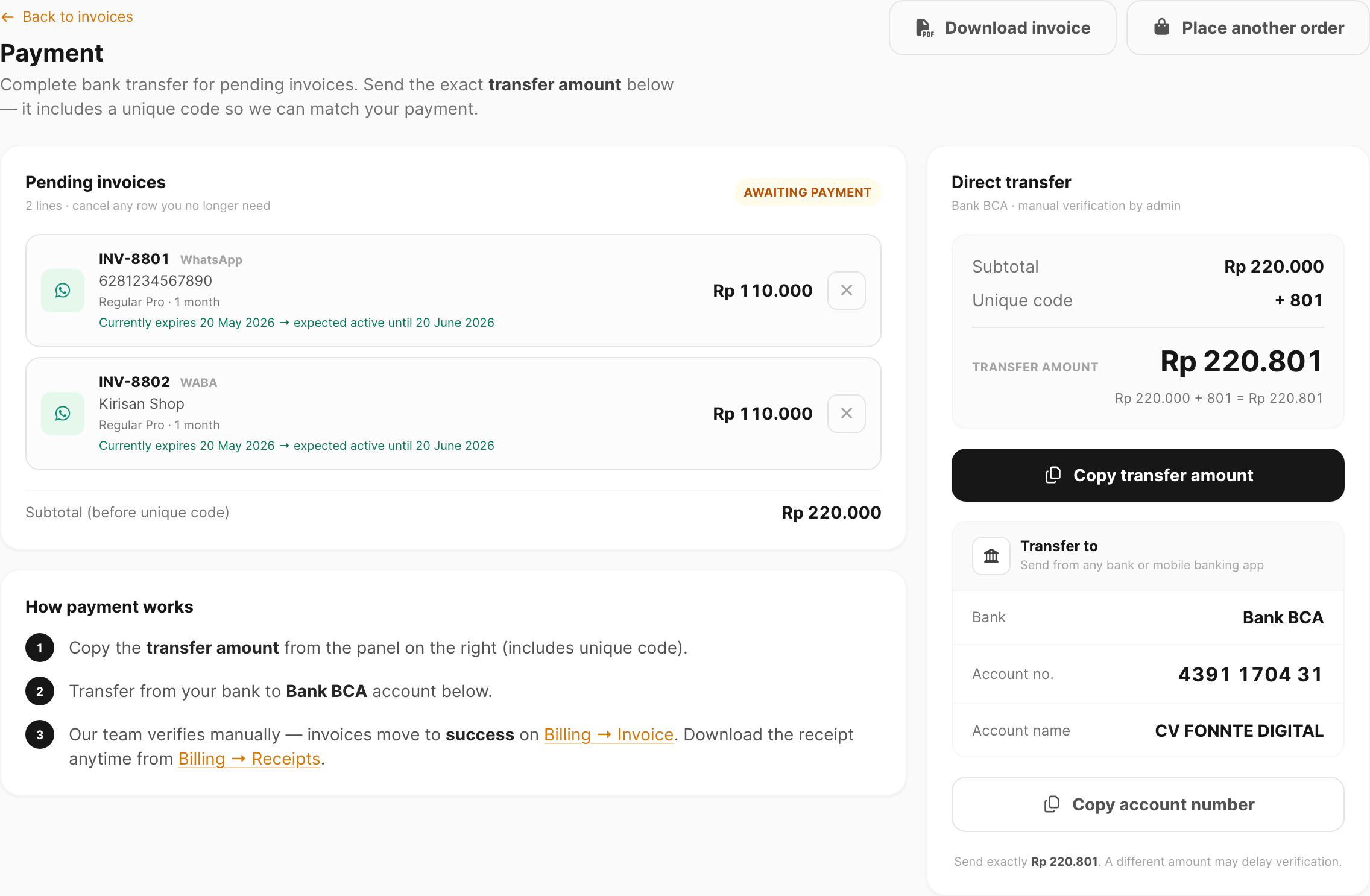The height and width of the screenshot is (896, 1370).
Task: Copy the transfer amount
Action: point(1147,475)
